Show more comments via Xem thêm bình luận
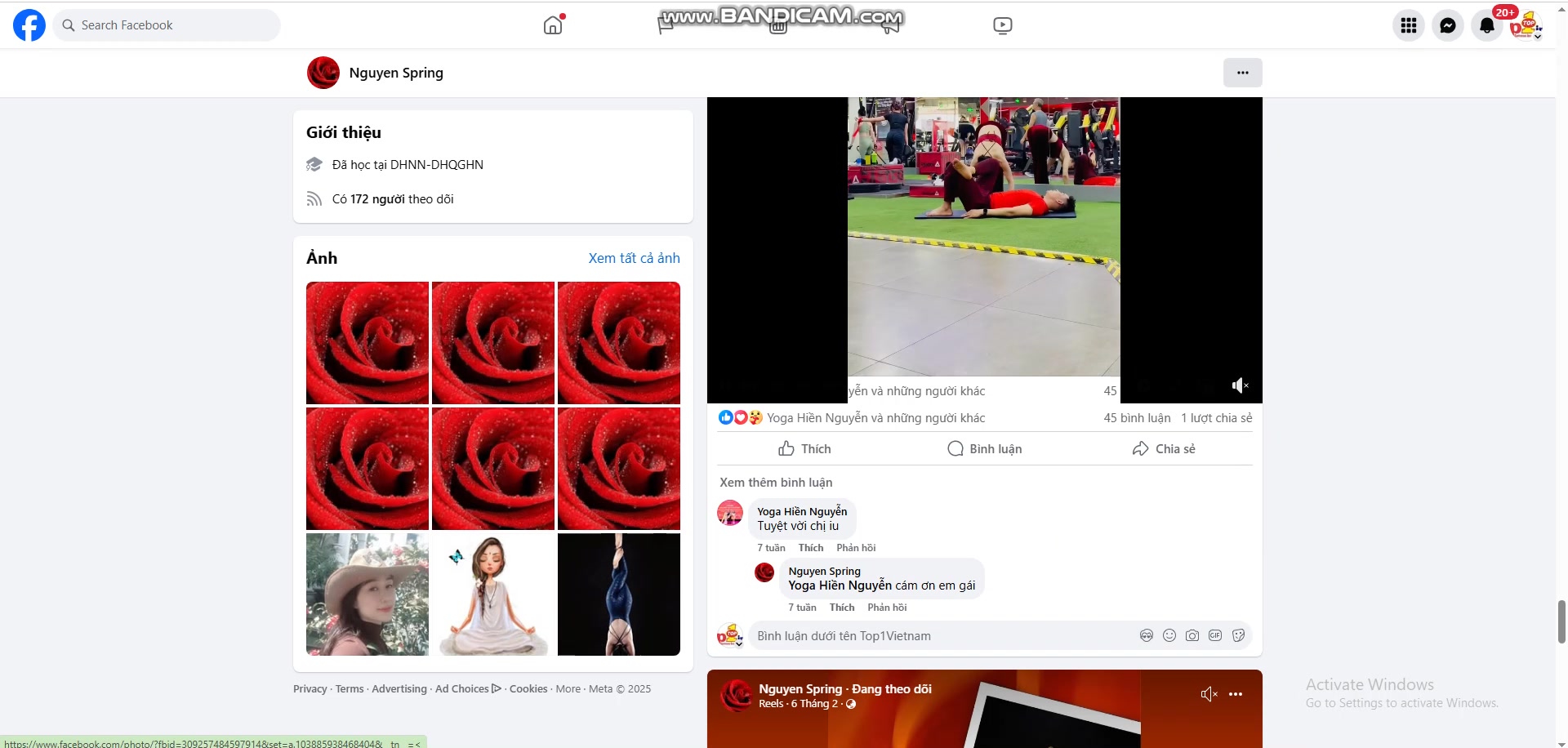Viewport: 1568px width, 748px height. coord(775,482)
